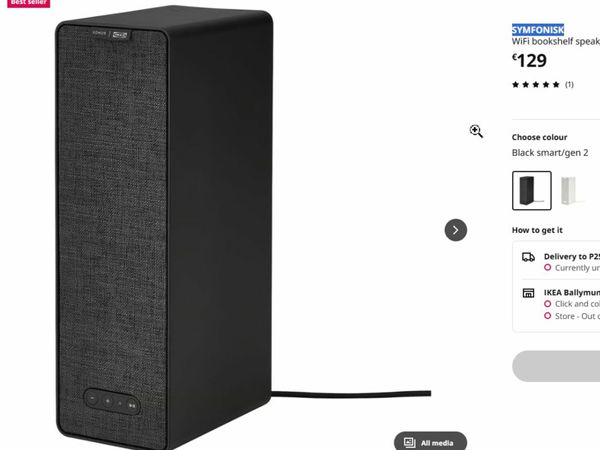This screenshot has width=600, height=450.
Task: Click the €129 price text
Action: (530, 60)
